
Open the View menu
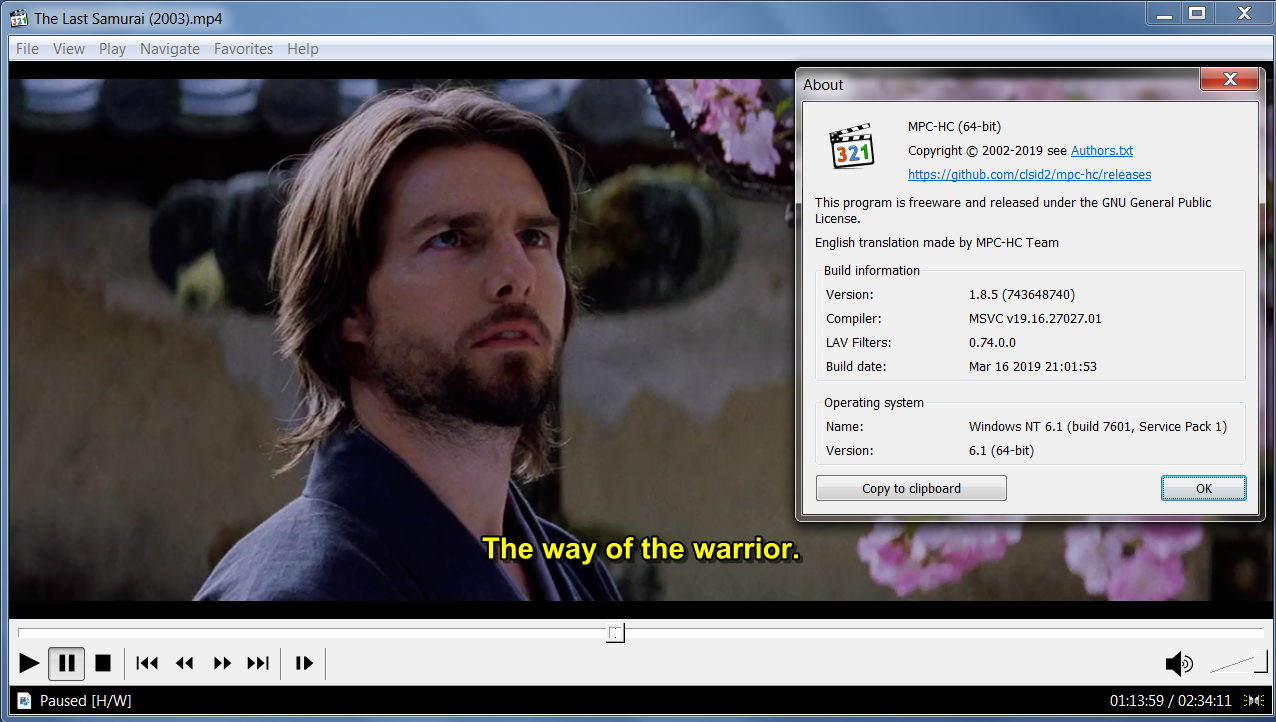pyautogui.click(x=69, y=49)
